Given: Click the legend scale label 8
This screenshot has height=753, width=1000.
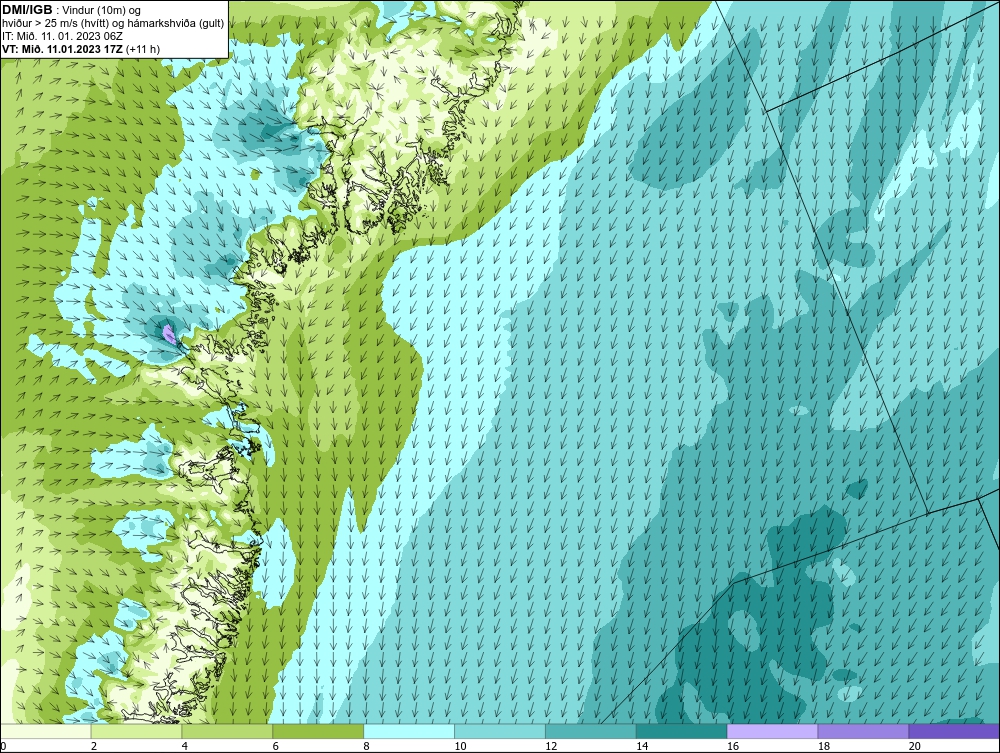Looking at the screenshot, I should [367, 746].
